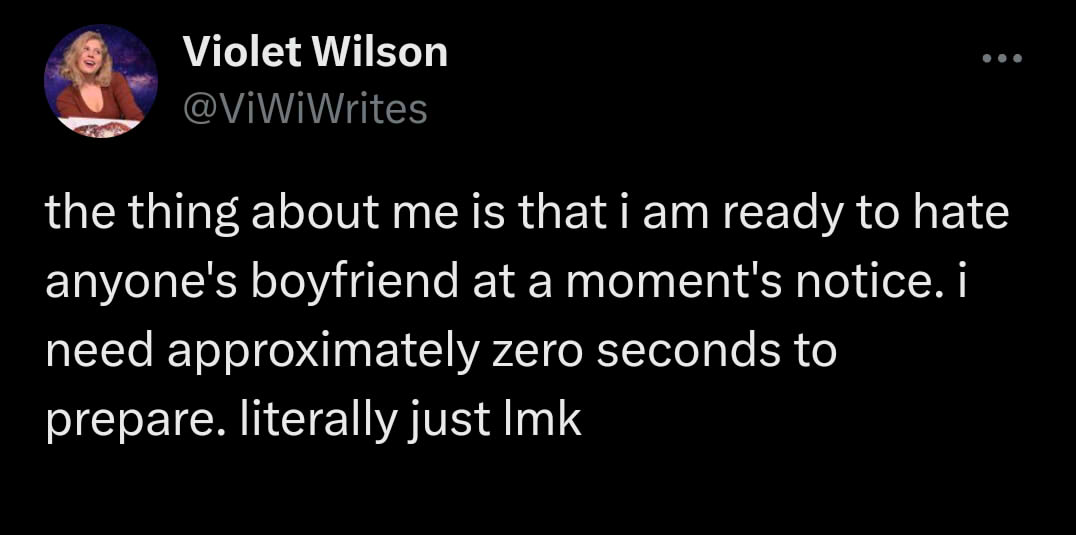Click the word "seconds" in the tweet
1076x535 pixels.
coord(658,354)
